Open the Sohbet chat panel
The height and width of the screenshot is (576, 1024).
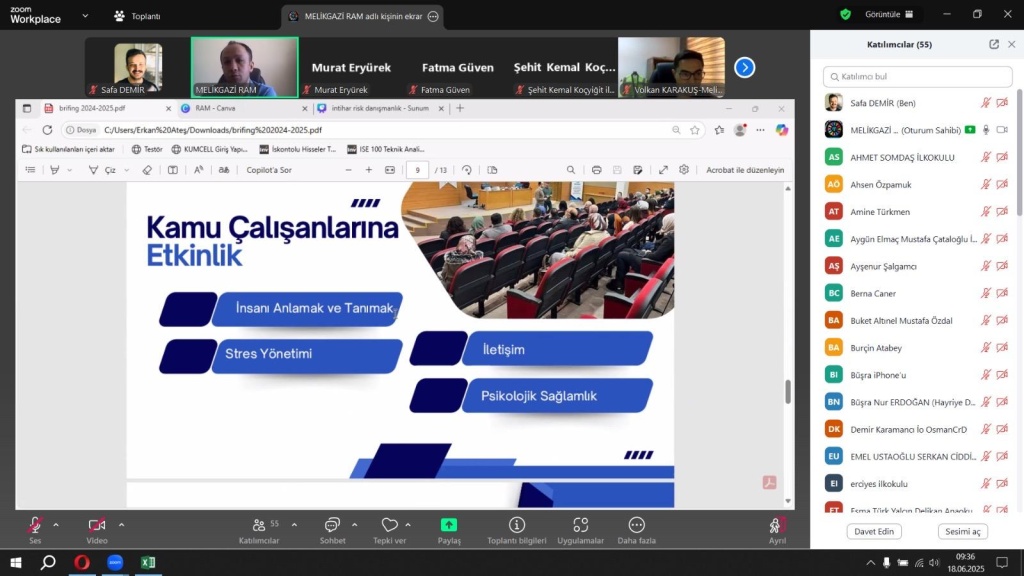(x=332, y=526)
